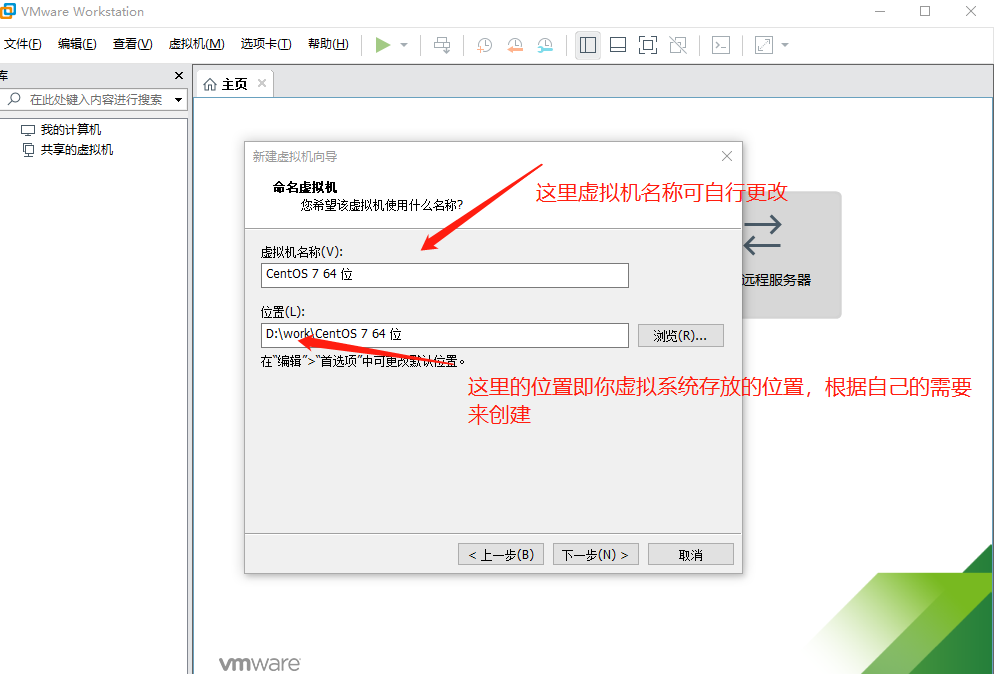Close the 新建虚拟机向导 dialog
994x674 pixels.
click(727, 156)
